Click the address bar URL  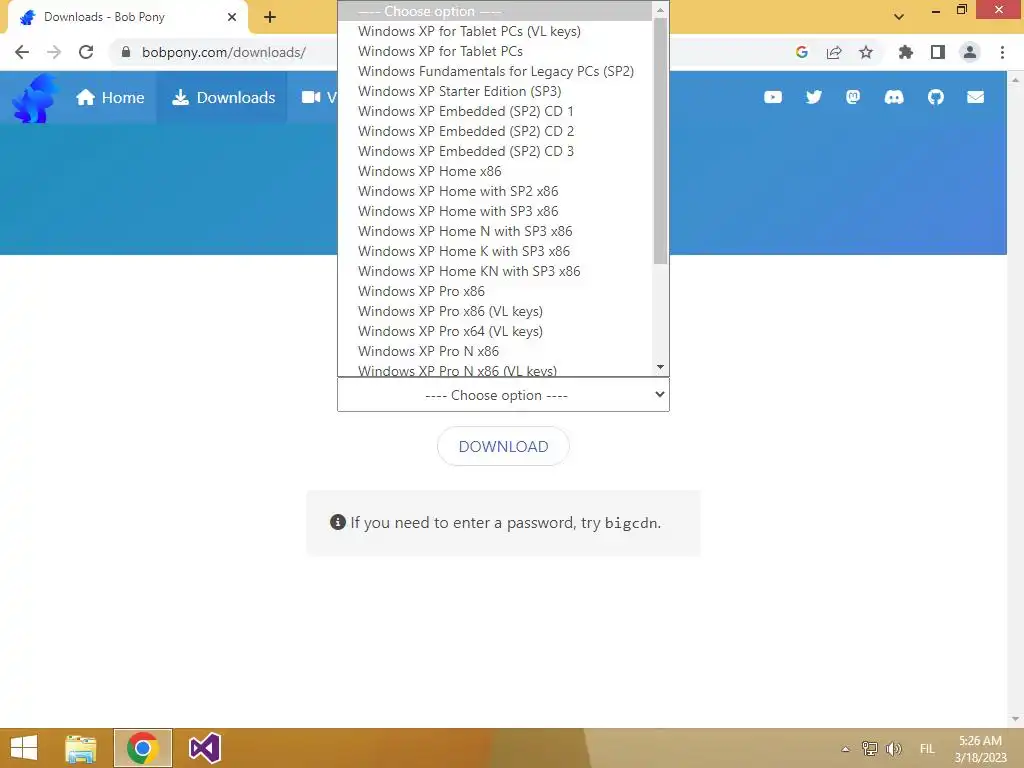pos(223,52)
